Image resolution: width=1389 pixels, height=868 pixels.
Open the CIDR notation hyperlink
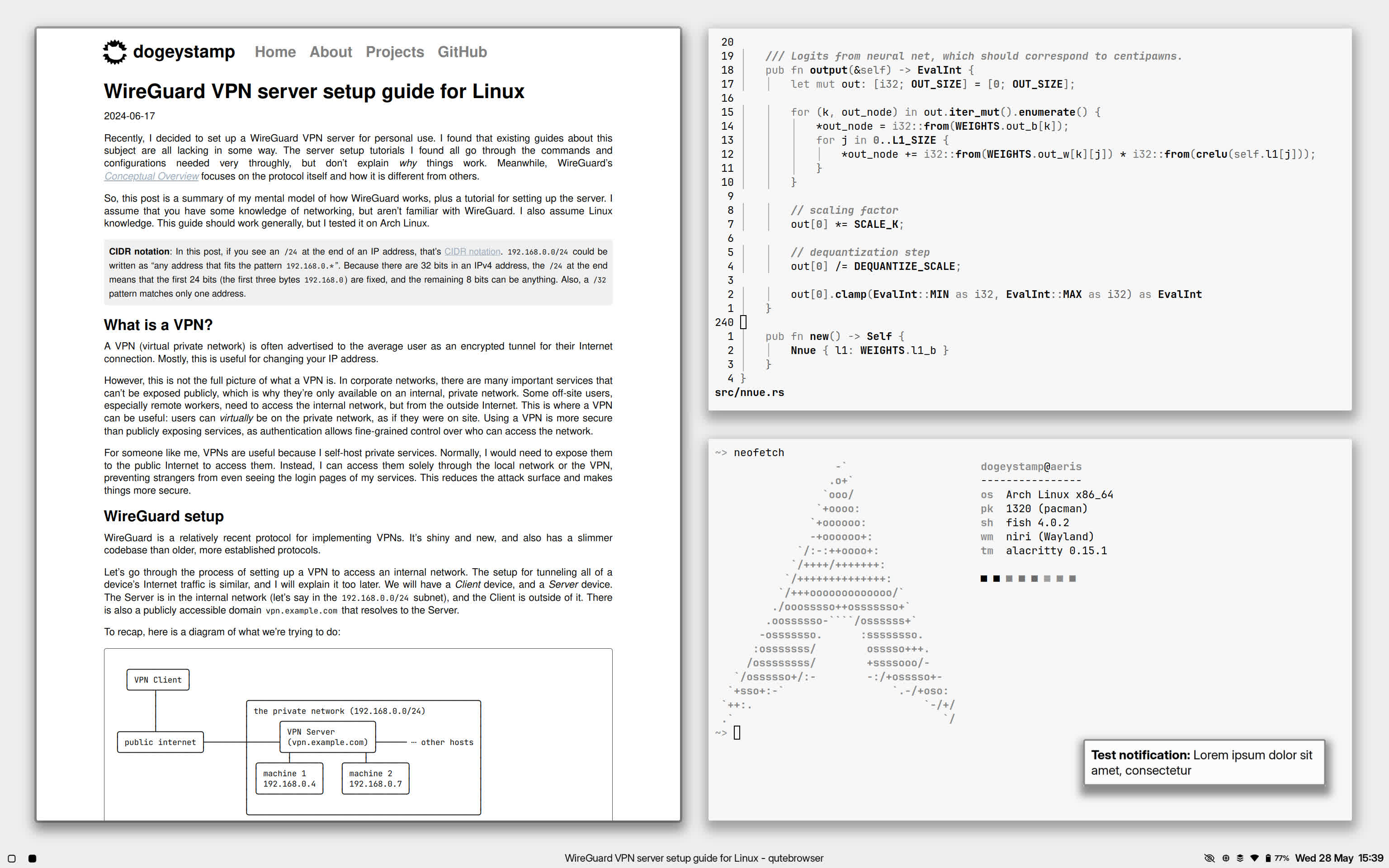pos(472,251)
